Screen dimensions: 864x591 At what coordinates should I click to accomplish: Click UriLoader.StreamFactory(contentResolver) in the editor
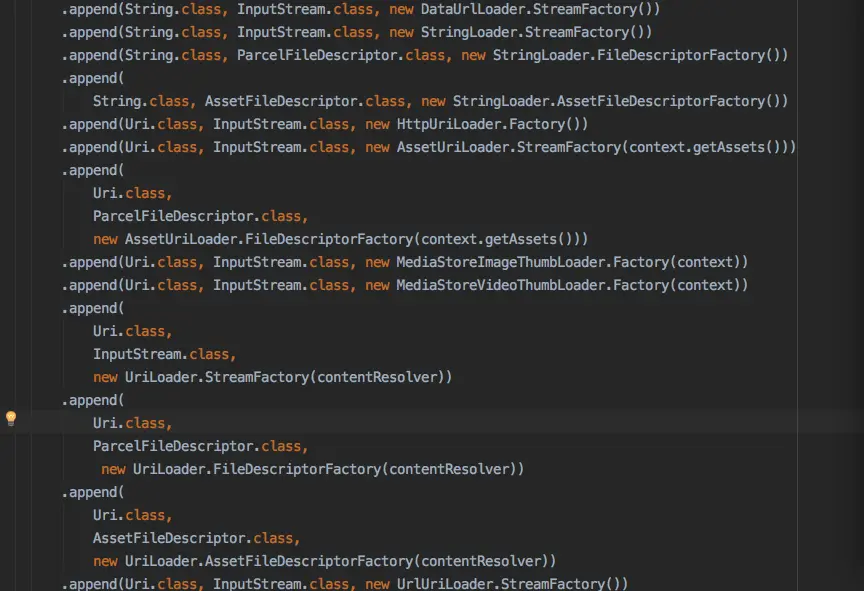pos(284,377)
